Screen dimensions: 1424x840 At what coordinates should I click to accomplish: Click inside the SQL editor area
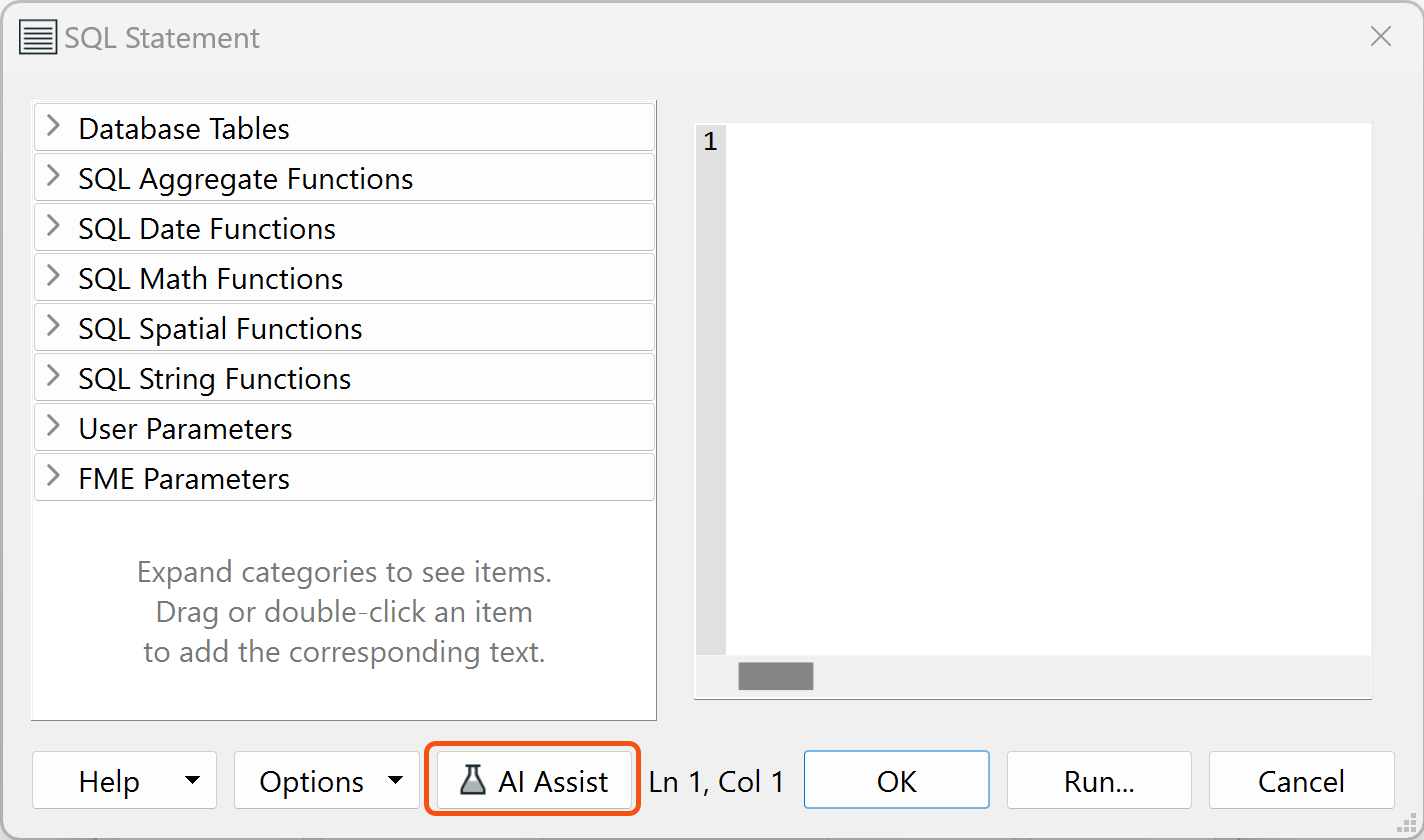[x=1040, y=380]
